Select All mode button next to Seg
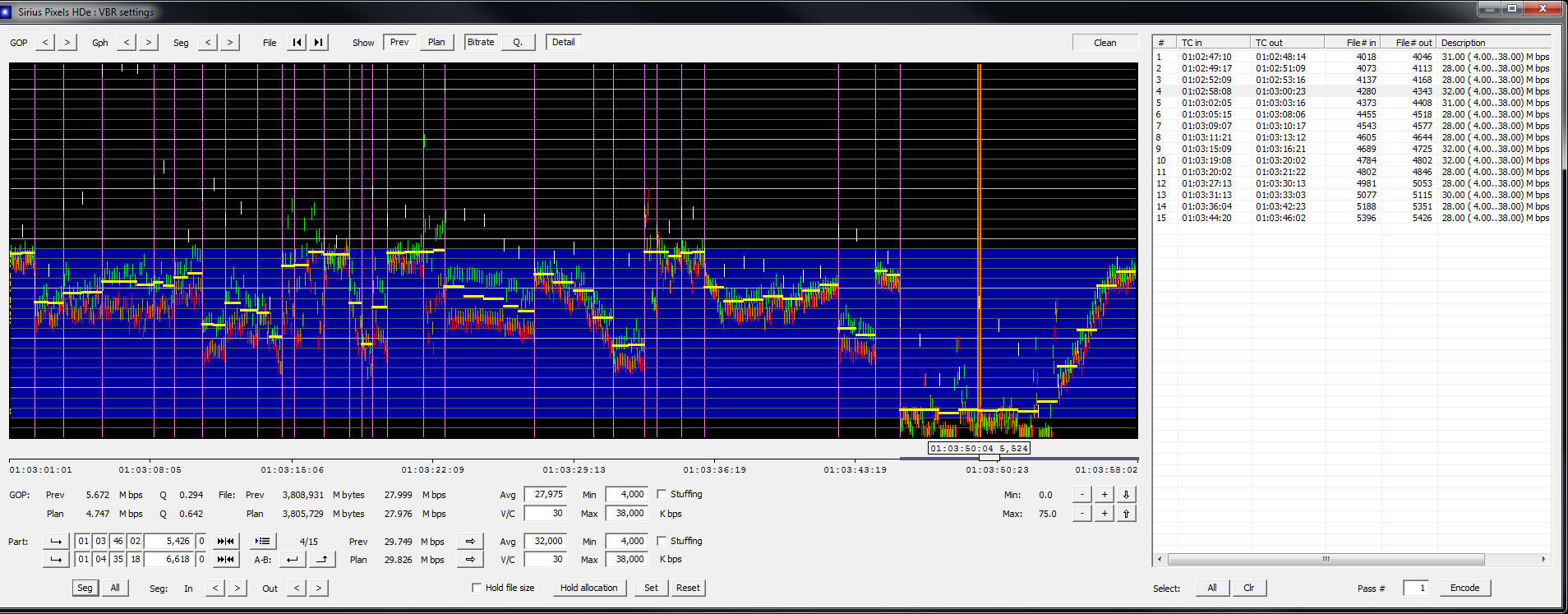Image resolution: width=1568 pixels, height=614 pixels. (x=115, y=588)
